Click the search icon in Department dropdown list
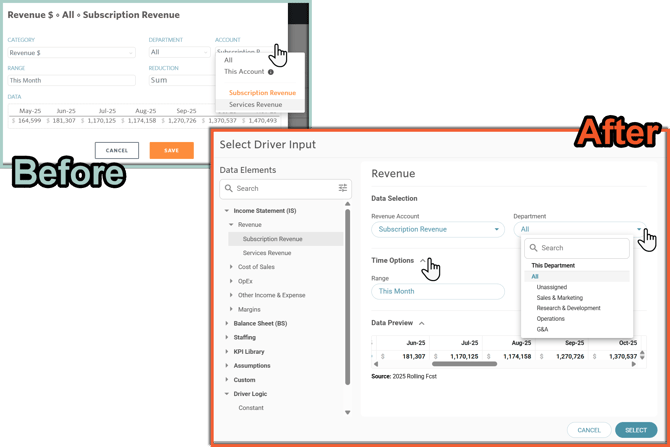 (533, 248)
